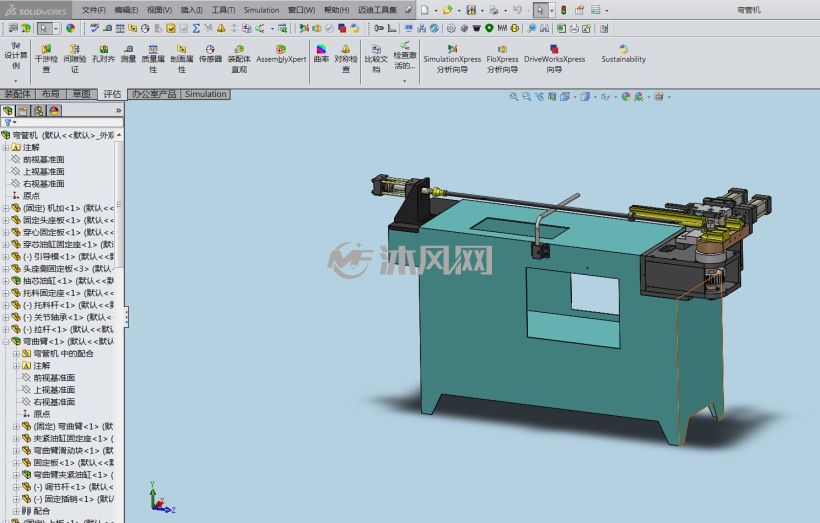Run the 对称检查 symmetry check
Viewport: 820px width, 523px height.
point(346,58)
